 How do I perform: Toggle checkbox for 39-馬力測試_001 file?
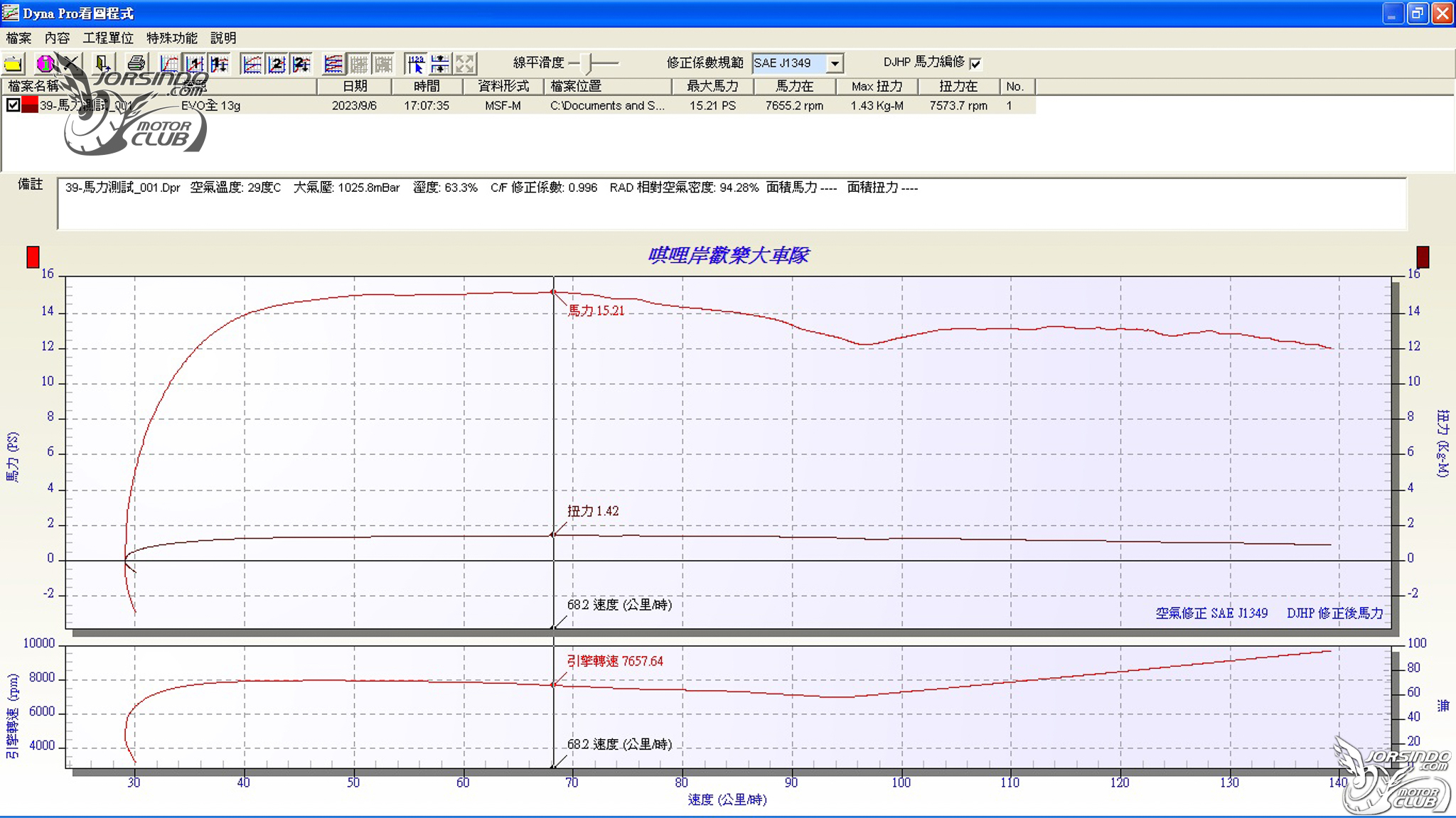[x=13, y=105]
